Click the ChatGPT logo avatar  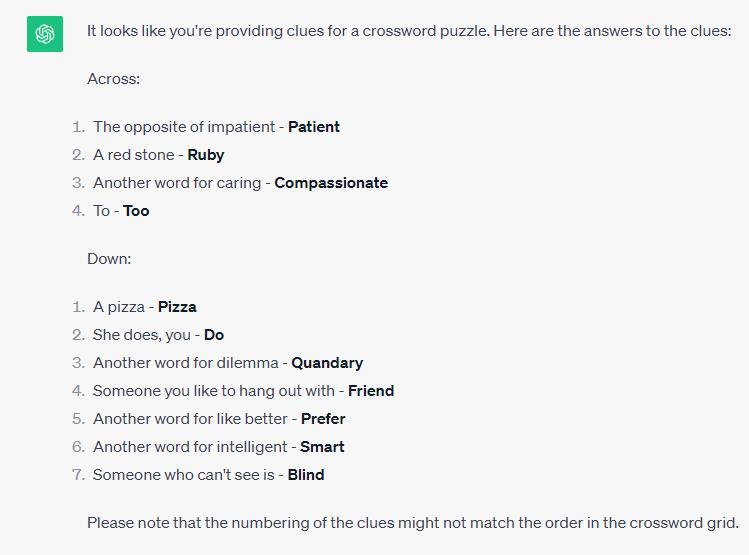click(45, 34)
